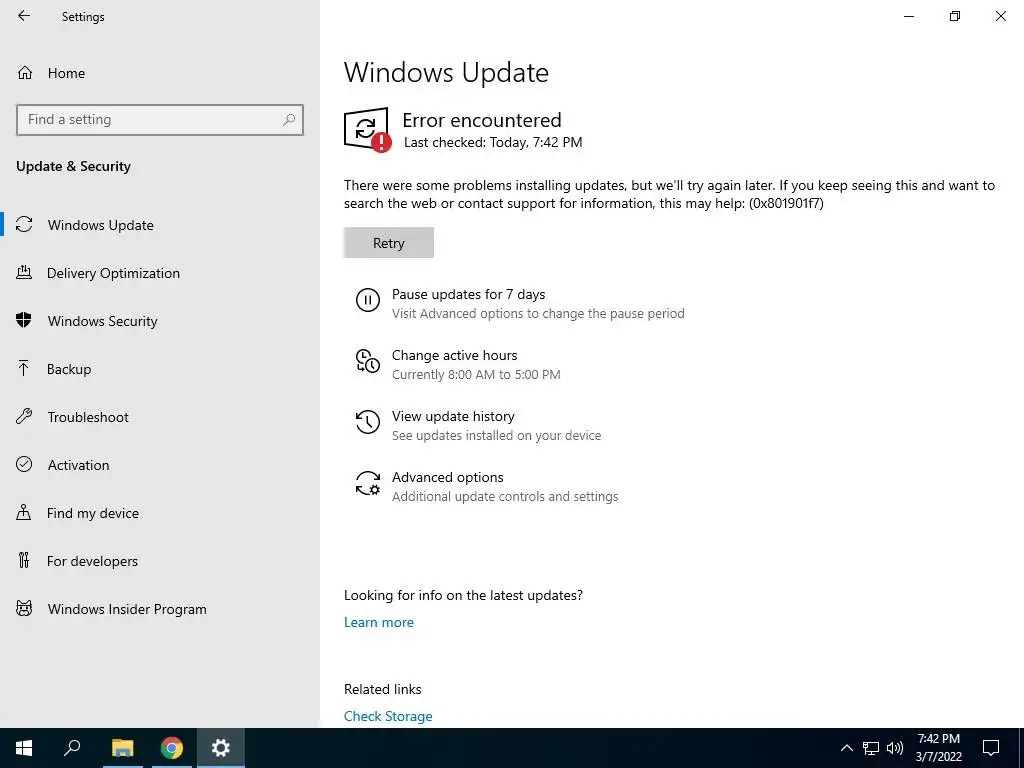This screenshot has height=768, width=1024.
Task: Open the Windows Start menu
Action: (24, 748)
